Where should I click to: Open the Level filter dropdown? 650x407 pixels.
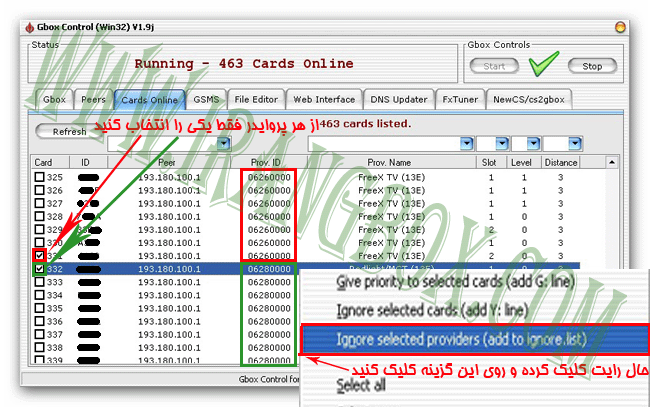tap(534, 143)
